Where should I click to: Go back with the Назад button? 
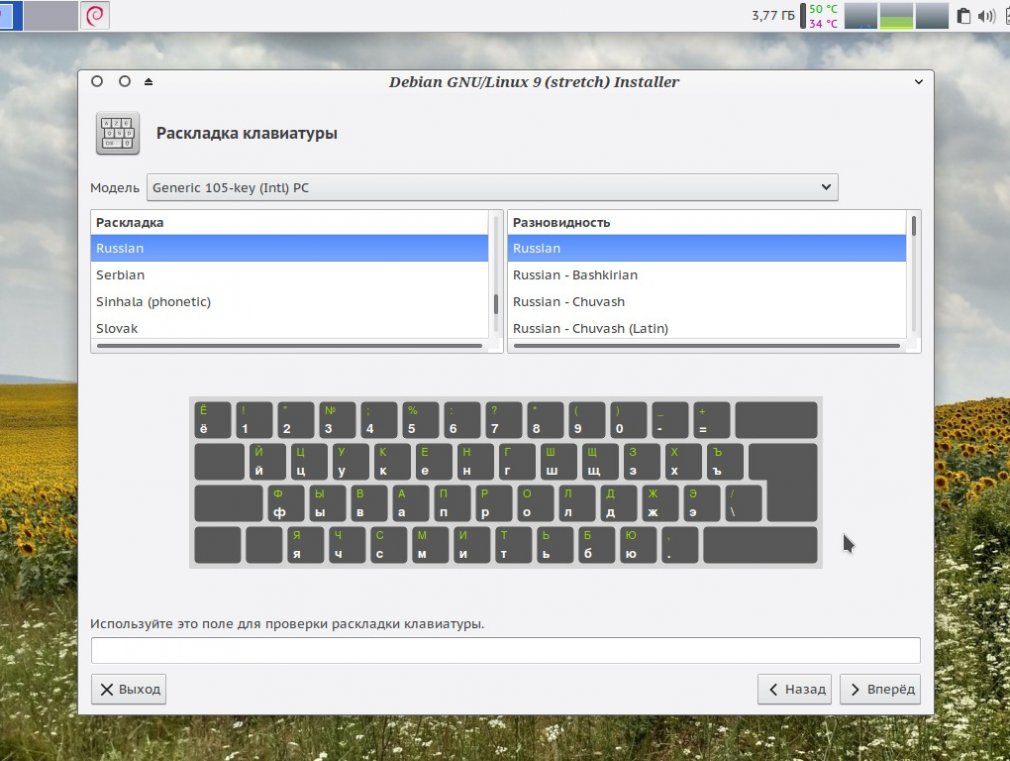pos(795,689)
